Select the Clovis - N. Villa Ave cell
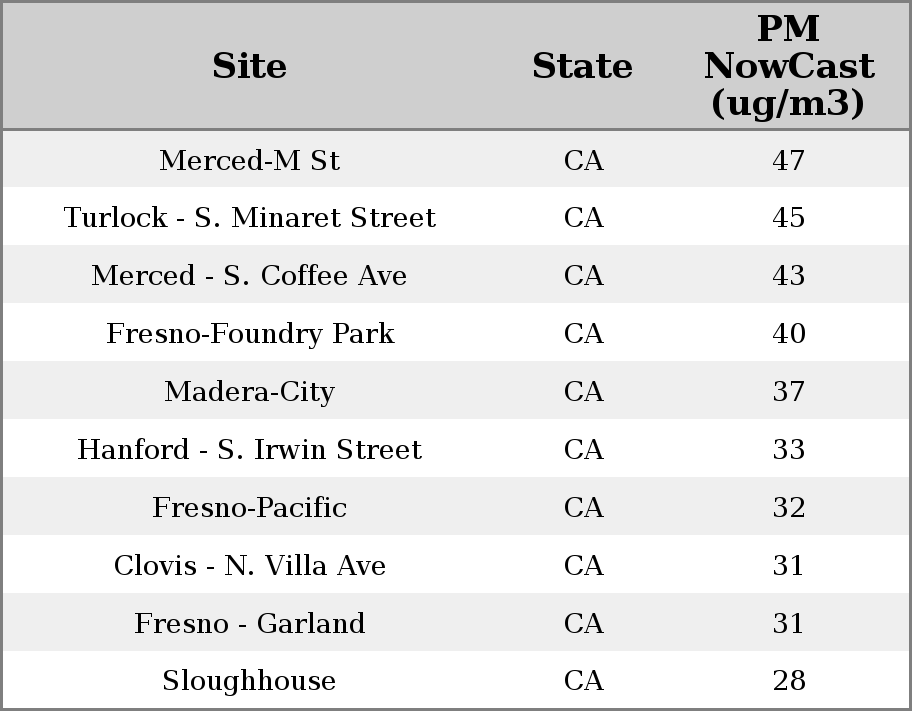This screenshot has height=711, width=912. point(250,565)
